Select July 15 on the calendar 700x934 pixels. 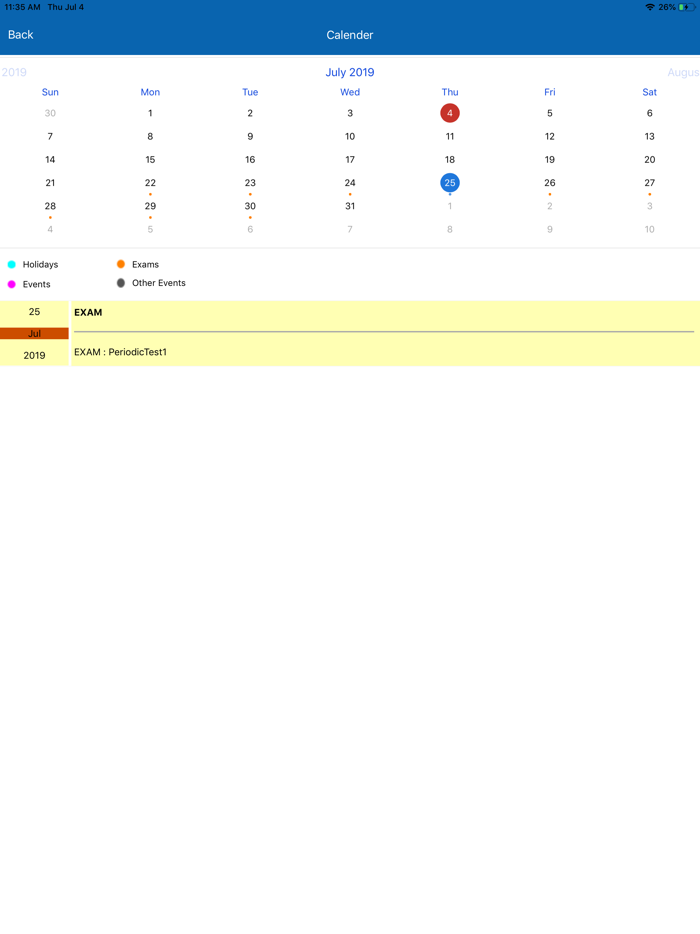click(150, 160)
